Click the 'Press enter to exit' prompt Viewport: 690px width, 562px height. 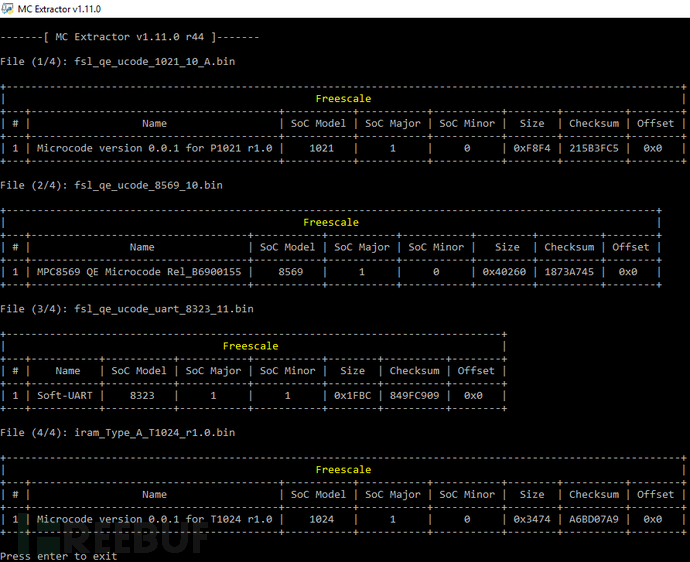coord(59,556)
